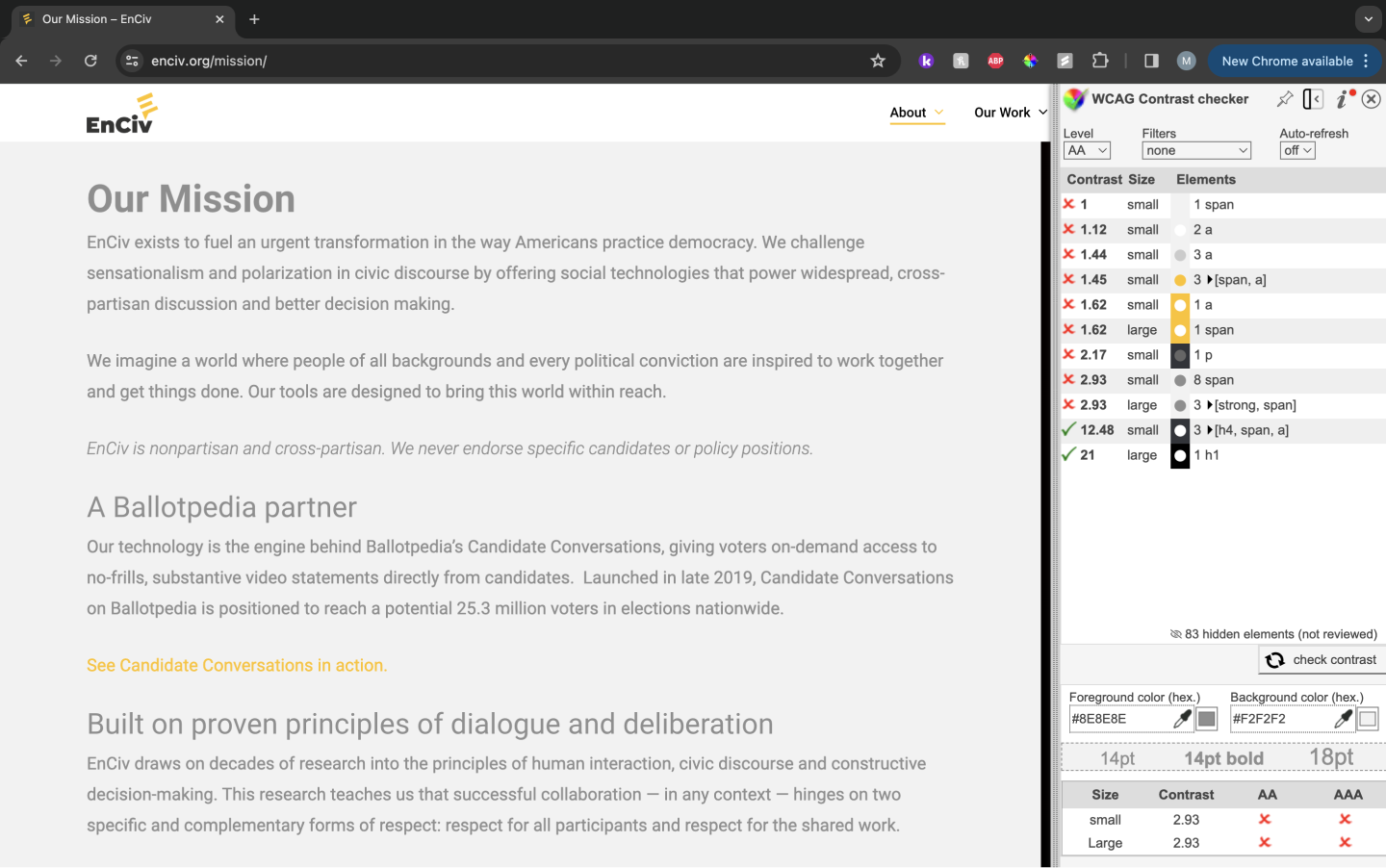Select the 2.93 small 8 span row
The width and height of the screenshot is (1386, 868).
pos(1222,380)
